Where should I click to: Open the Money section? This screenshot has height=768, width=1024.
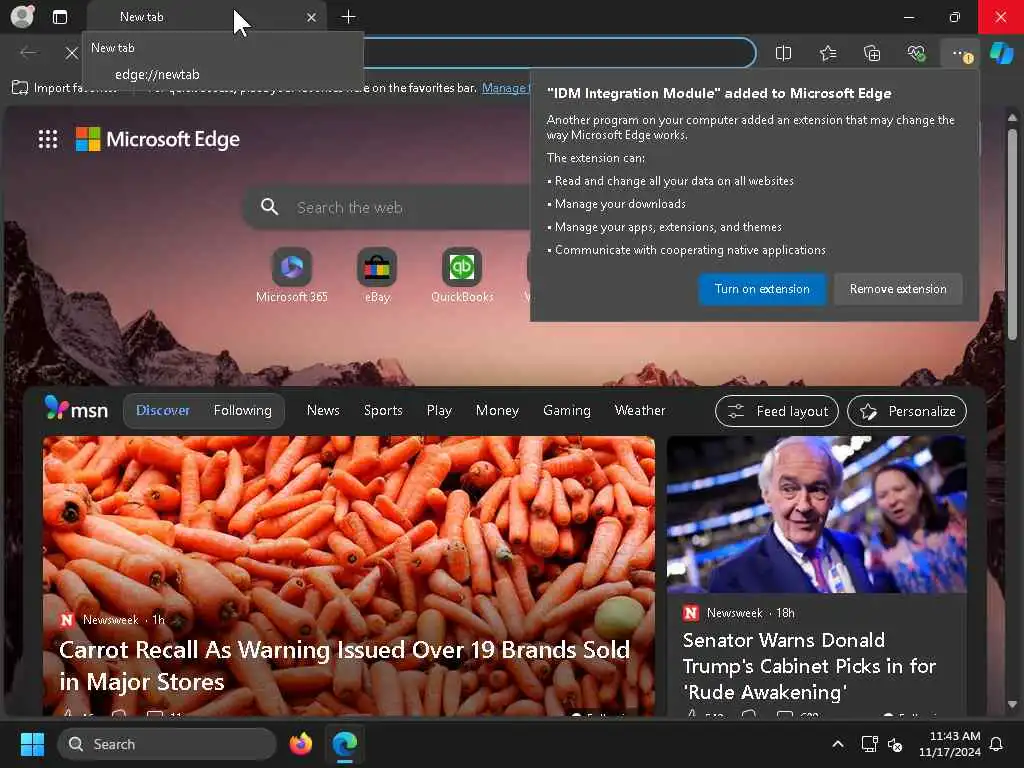coord(497,410)
